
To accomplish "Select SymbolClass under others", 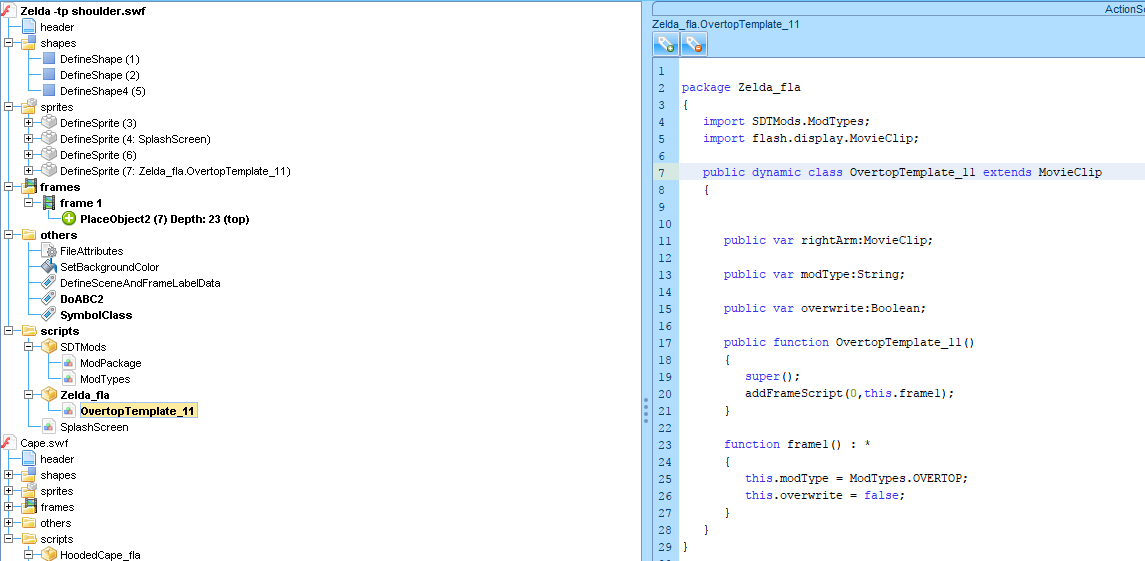I will (96, 315).
